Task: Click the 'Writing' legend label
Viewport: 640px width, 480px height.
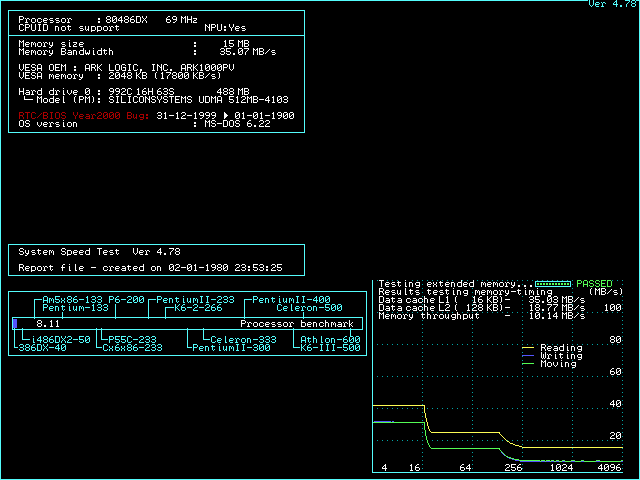Action: point(561,356)
